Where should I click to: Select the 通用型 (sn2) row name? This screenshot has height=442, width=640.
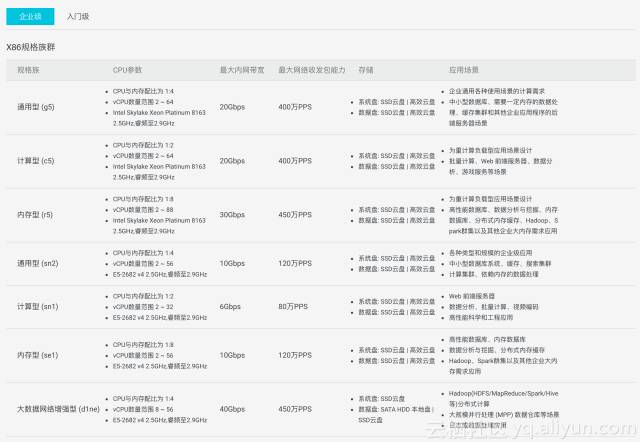pyautogui.click(x=38, y=263)
